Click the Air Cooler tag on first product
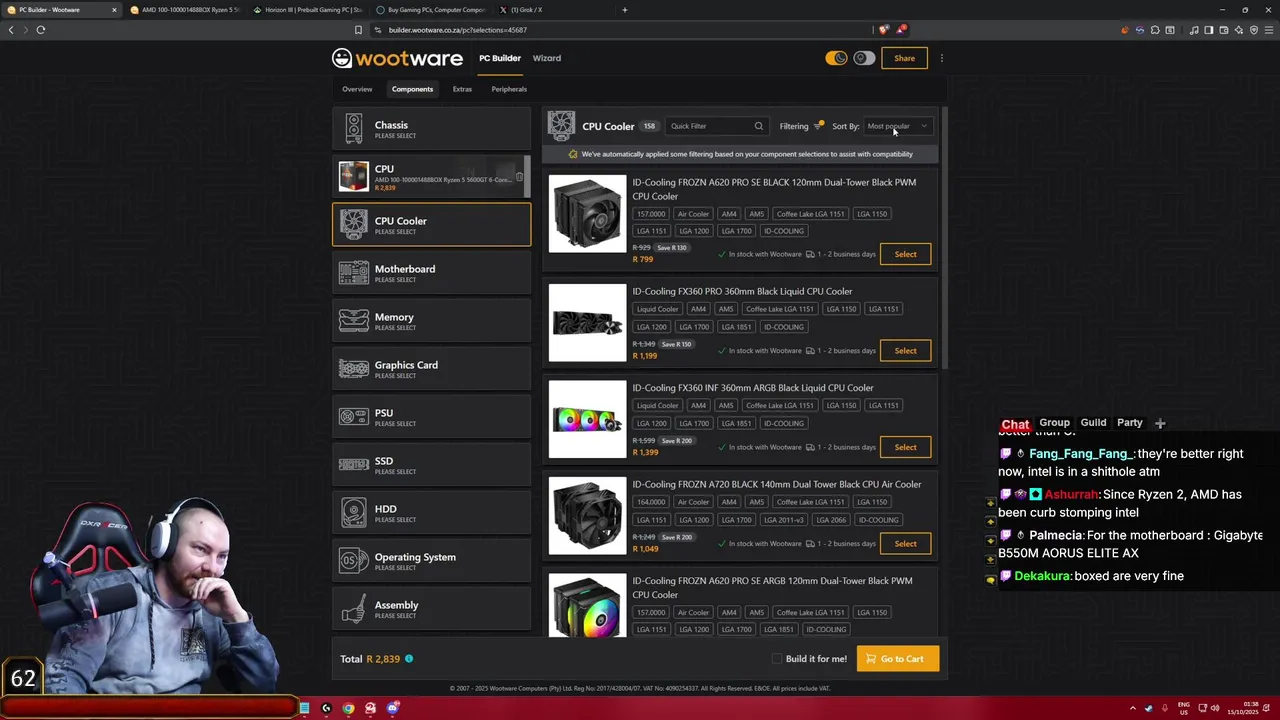Screen dimensions: 1280x720 point(693,214)
